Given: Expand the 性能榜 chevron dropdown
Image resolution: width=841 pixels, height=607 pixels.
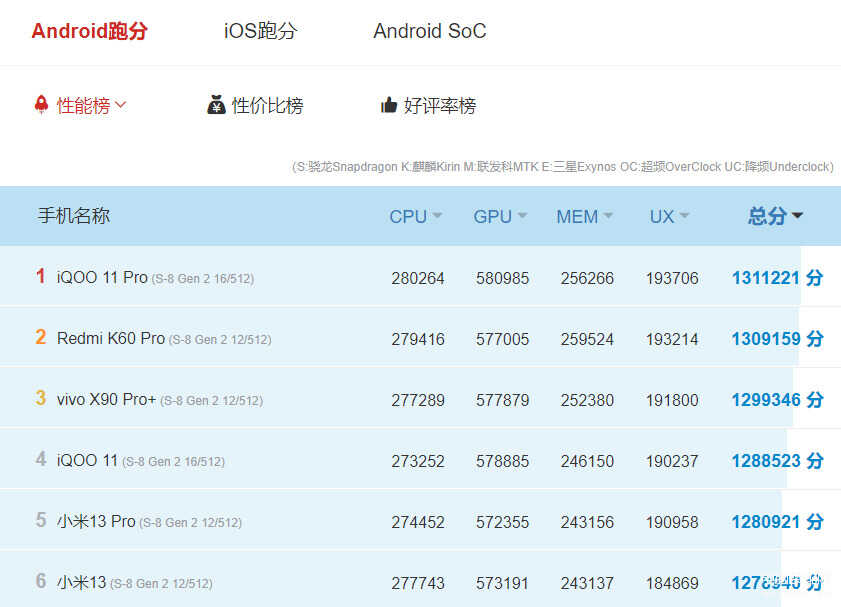Looking at the screenshot, I should point(121,104).
